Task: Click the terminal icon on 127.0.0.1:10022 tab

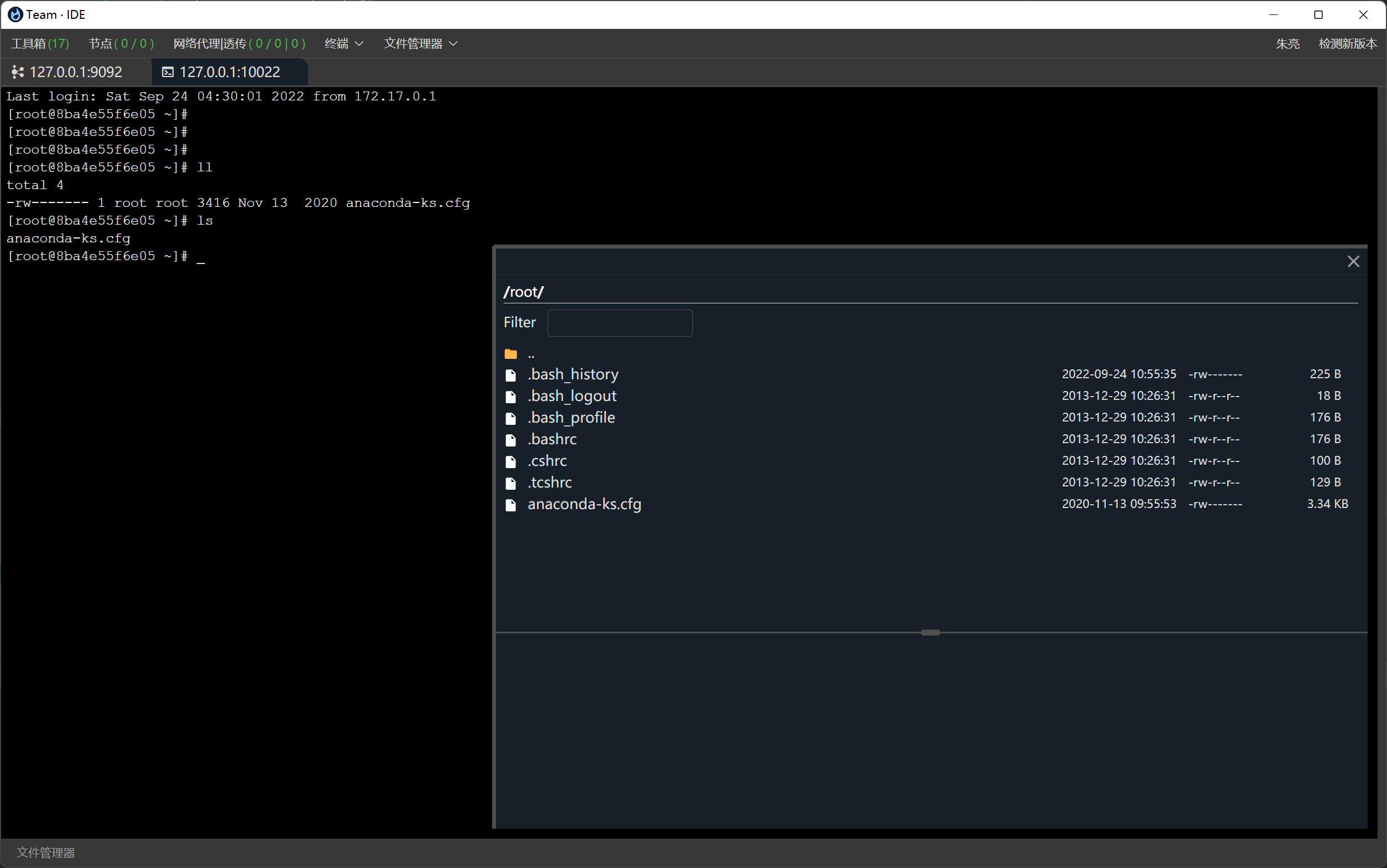Action: pos(168,72)
